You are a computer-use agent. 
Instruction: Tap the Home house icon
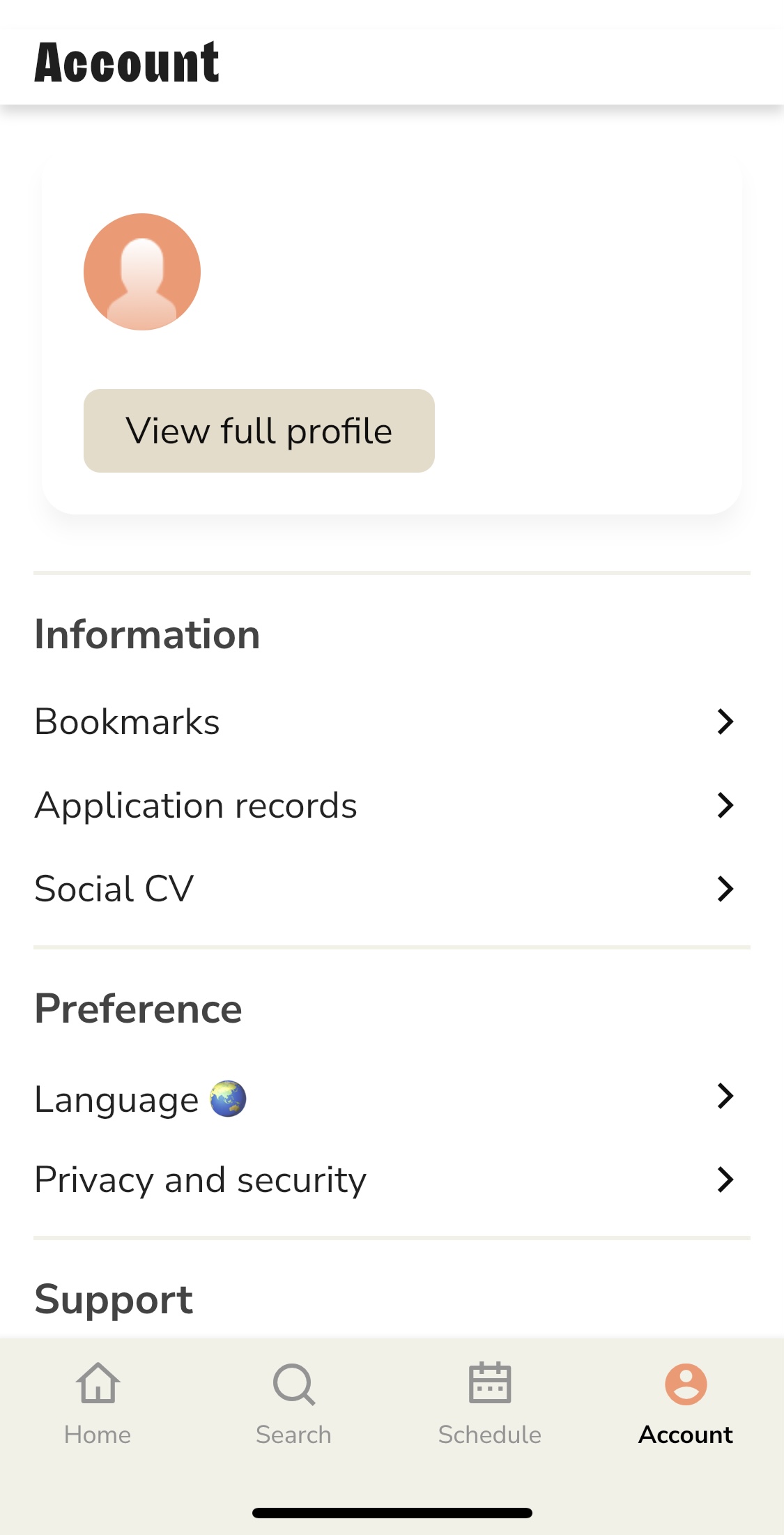point(98,1383)
